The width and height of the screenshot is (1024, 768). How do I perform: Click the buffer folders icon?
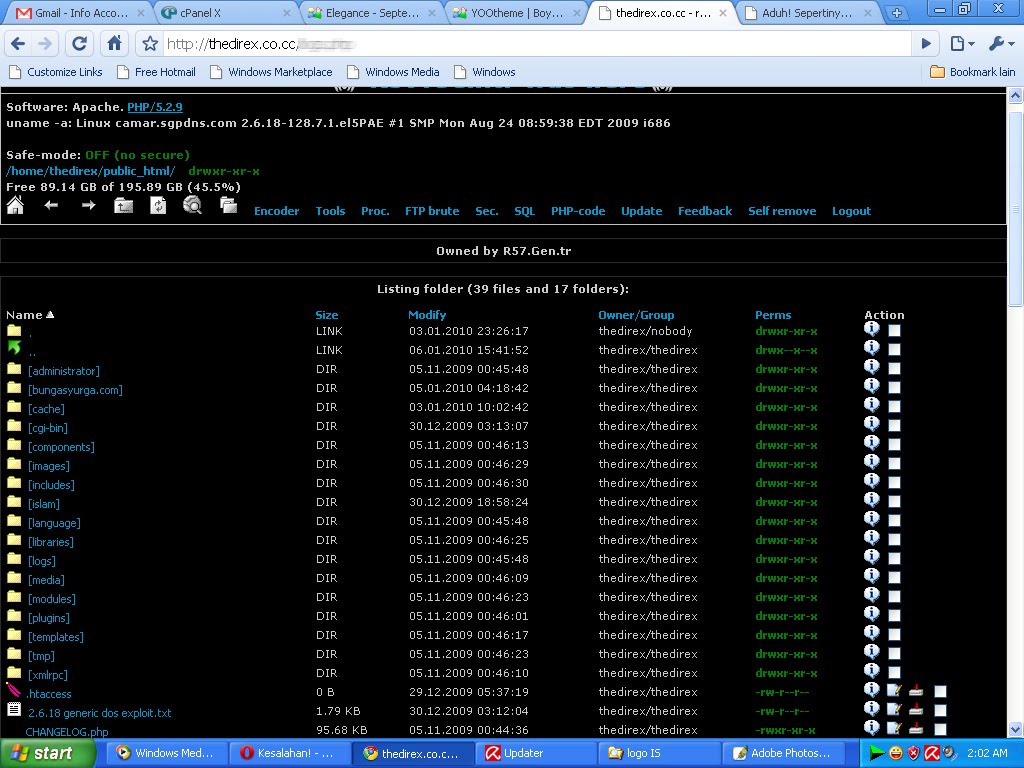[228, 206]
